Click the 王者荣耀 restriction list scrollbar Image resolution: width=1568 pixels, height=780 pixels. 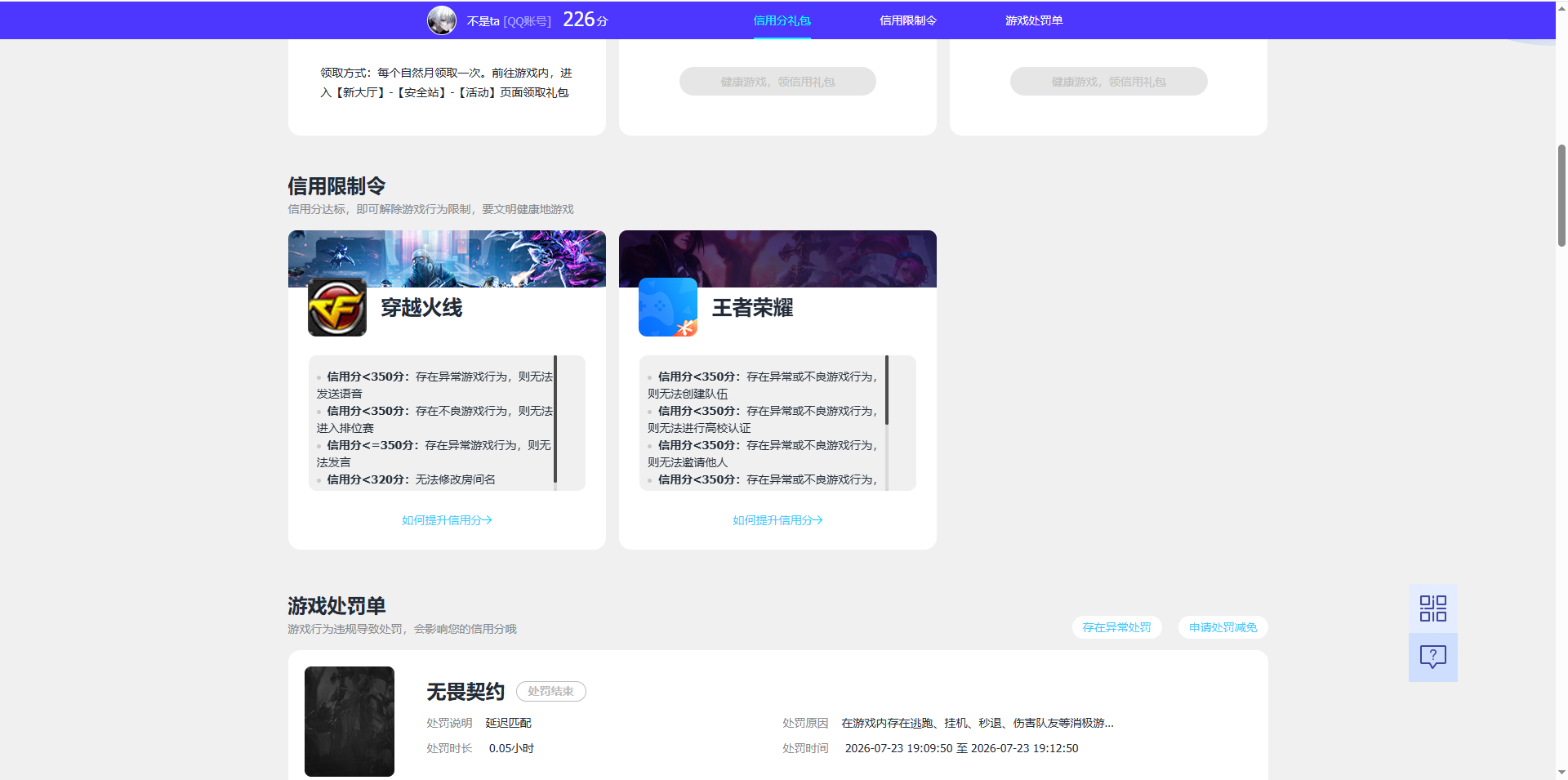click(x=886, y=390)
